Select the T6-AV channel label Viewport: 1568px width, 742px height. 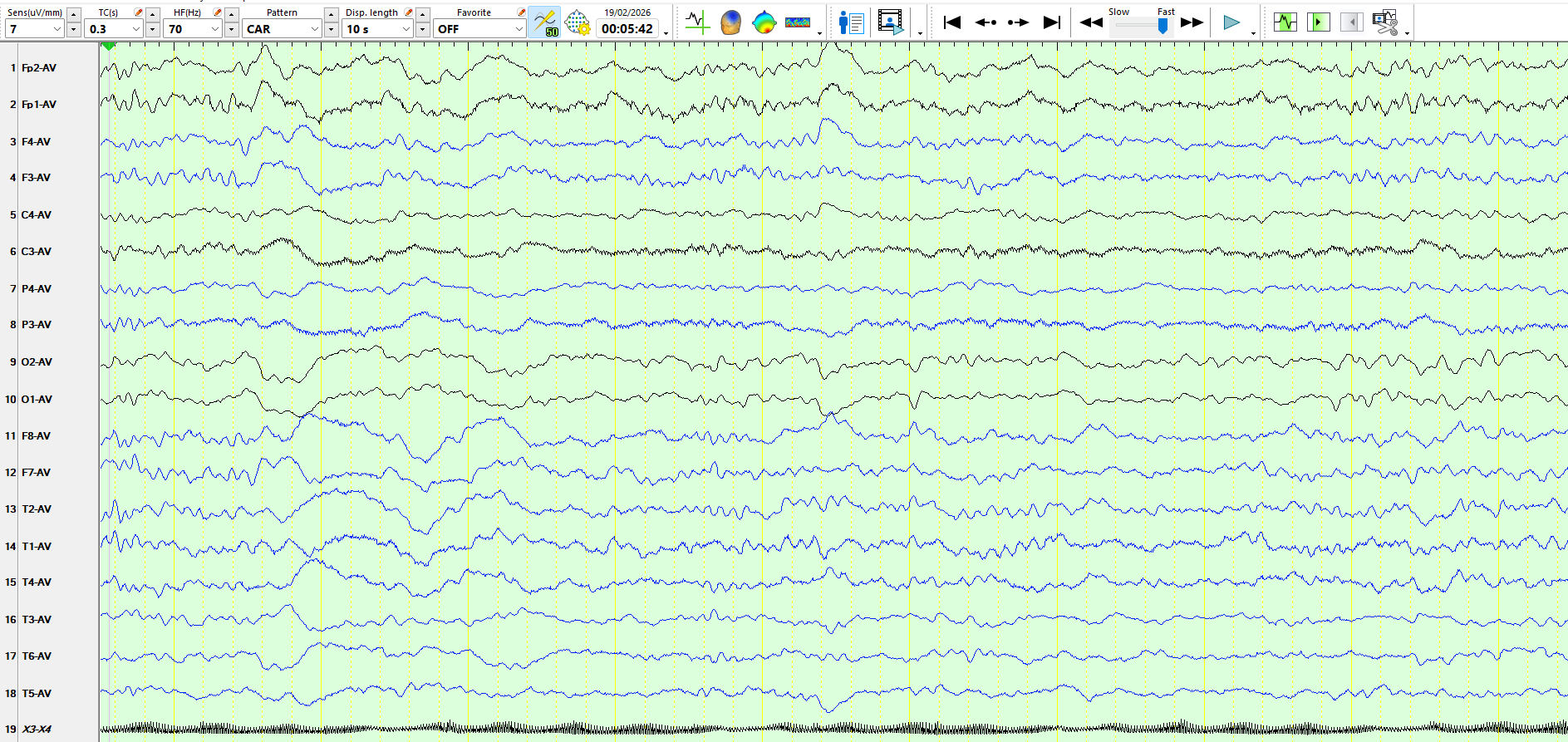point(37,656)
